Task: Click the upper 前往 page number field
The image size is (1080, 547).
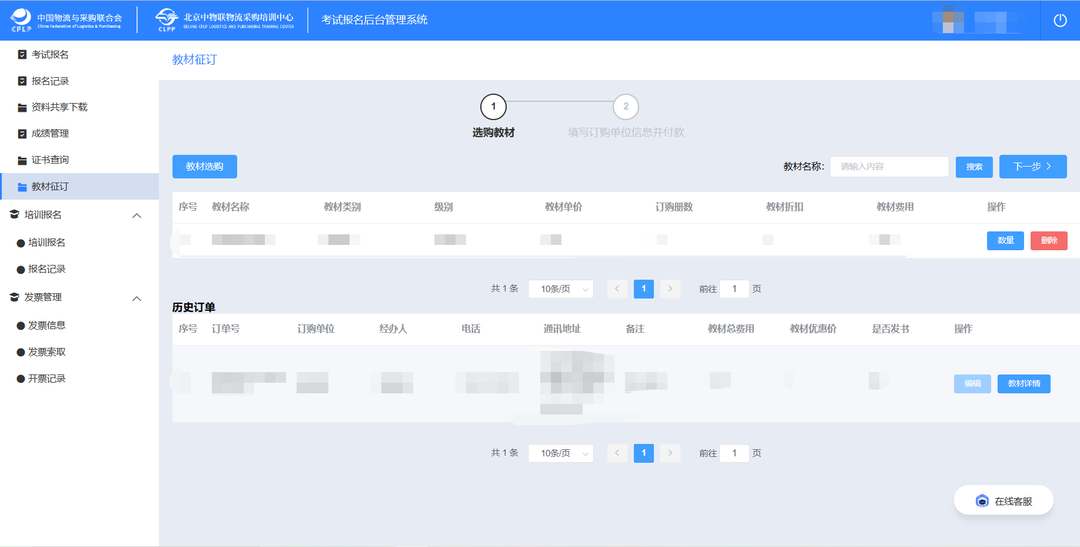Action: 734,289
